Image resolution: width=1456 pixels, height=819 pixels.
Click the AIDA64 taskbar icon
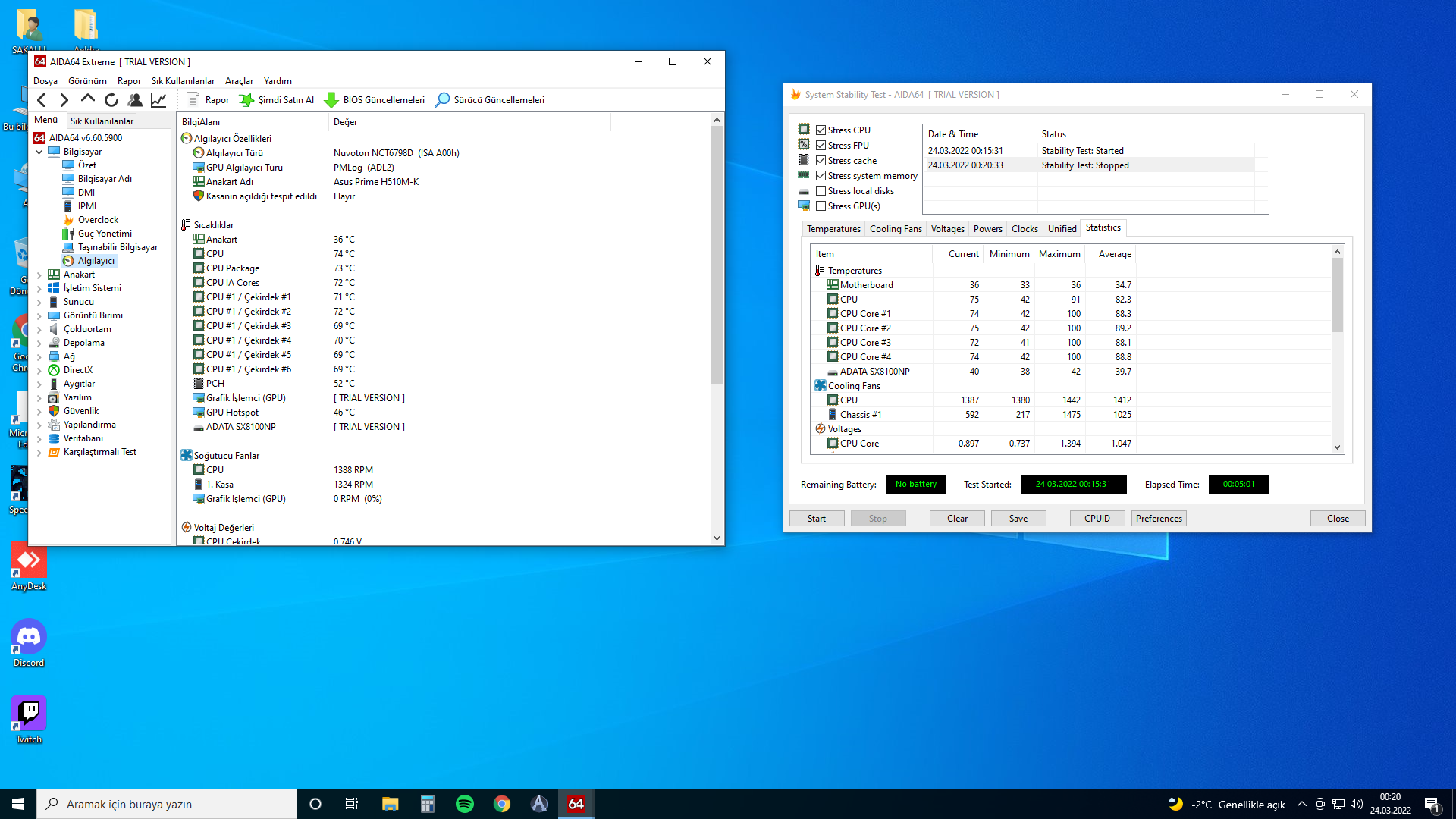[576, 804]
